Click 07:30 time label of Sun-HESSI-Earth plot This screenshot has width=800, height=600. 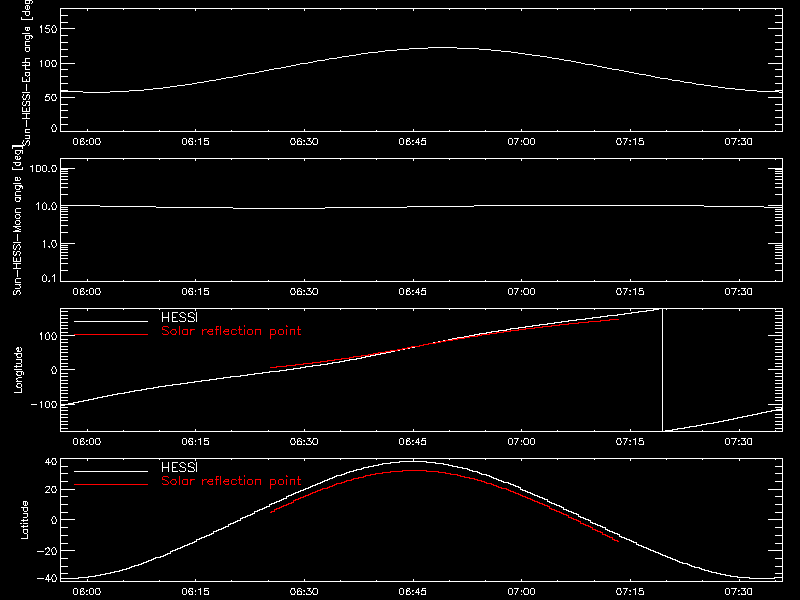(x=739, y=142)
